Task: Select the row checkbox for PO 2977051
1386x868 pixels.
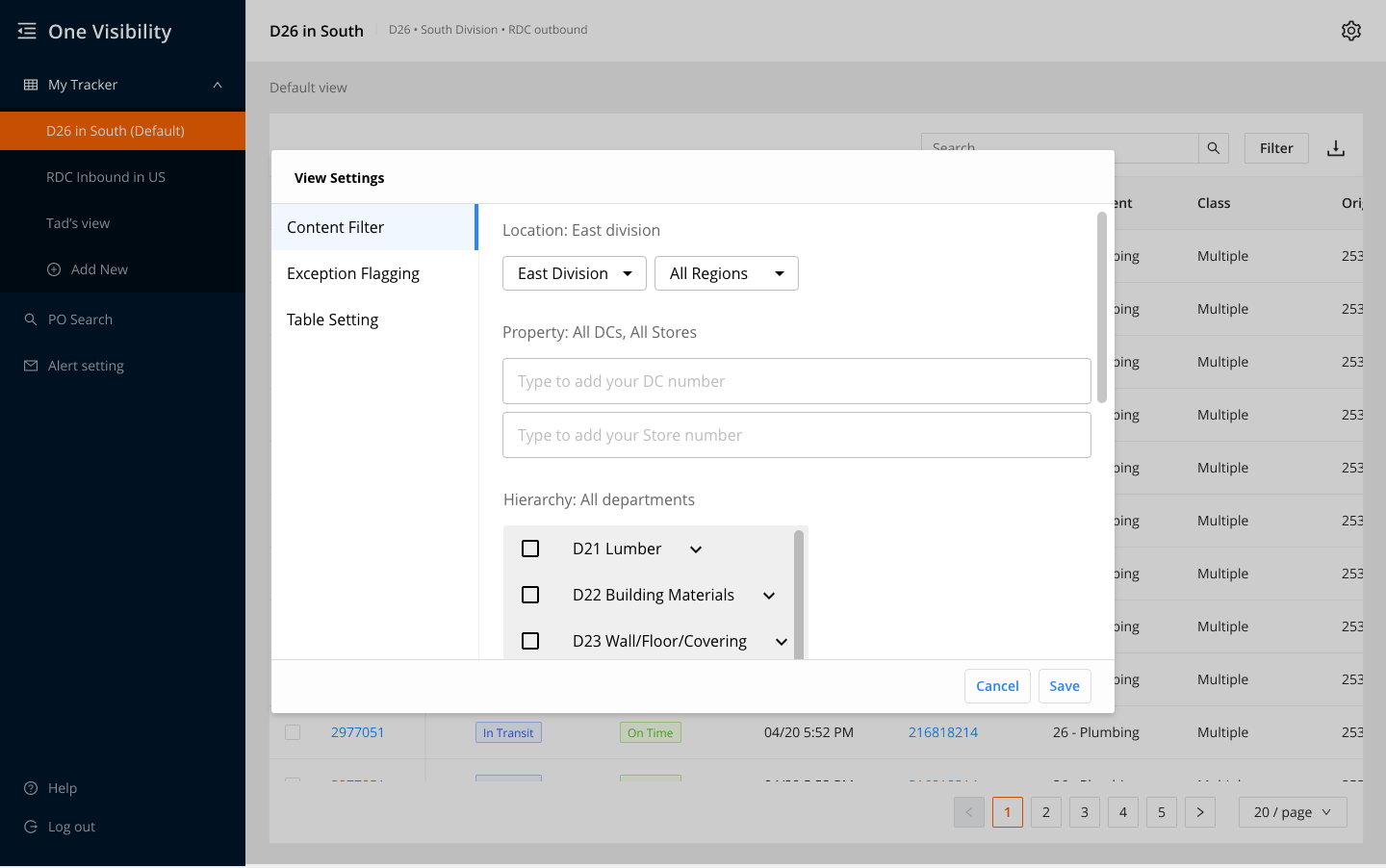Action: click(x=293, y=732)
